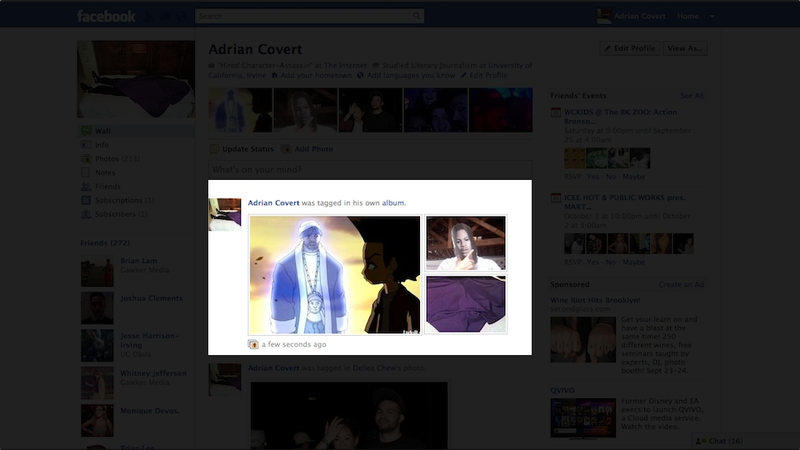This screenshot has width=800, height=450.
Task: Open Joshua Clements friend profile
Action: (152, 298)
